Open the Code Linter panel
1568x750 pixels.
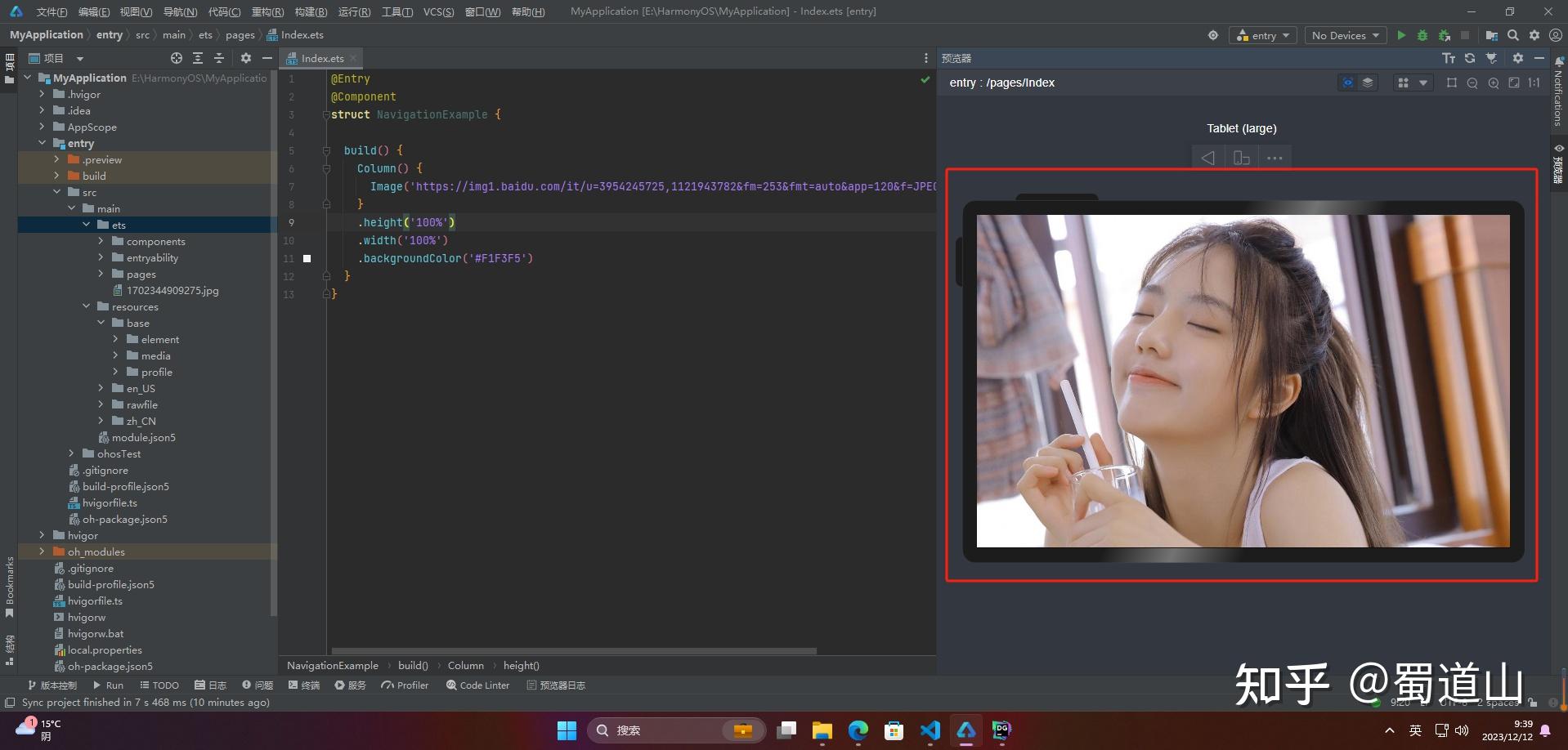[477, 685]
